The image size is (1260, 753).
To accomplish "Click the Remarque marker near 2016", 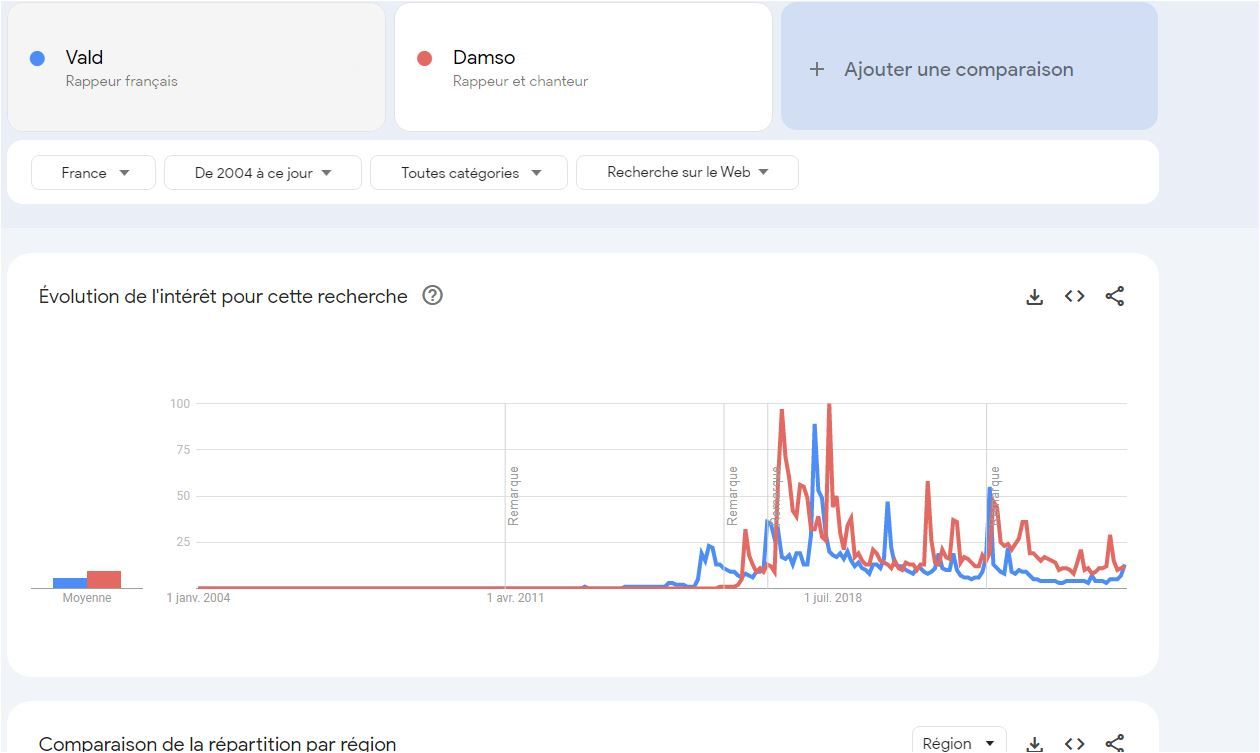I will click(732, 495).
